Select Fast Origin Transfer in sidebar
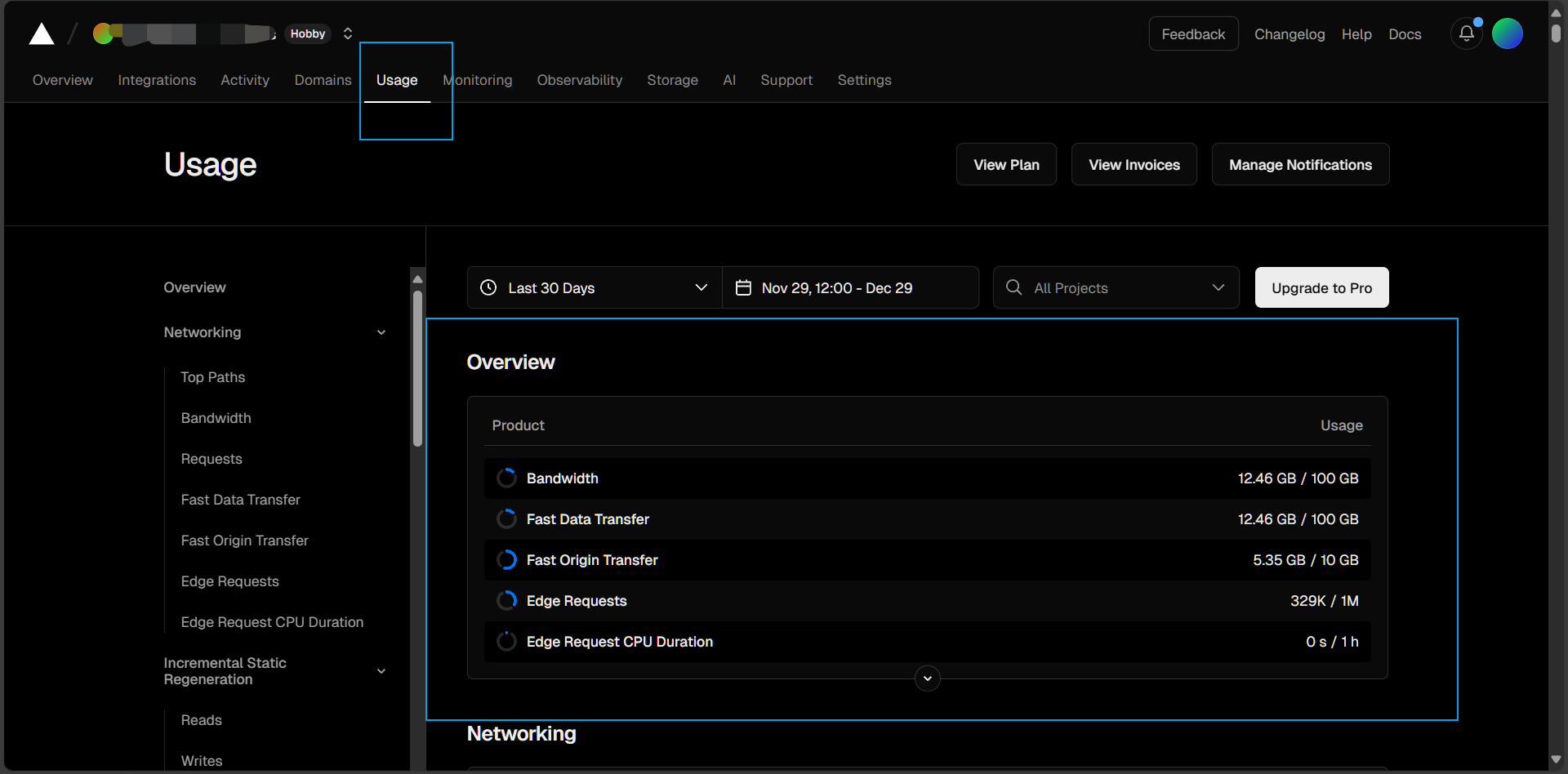Viewport: 1568px width, 774px height. (x=245, y=540)
